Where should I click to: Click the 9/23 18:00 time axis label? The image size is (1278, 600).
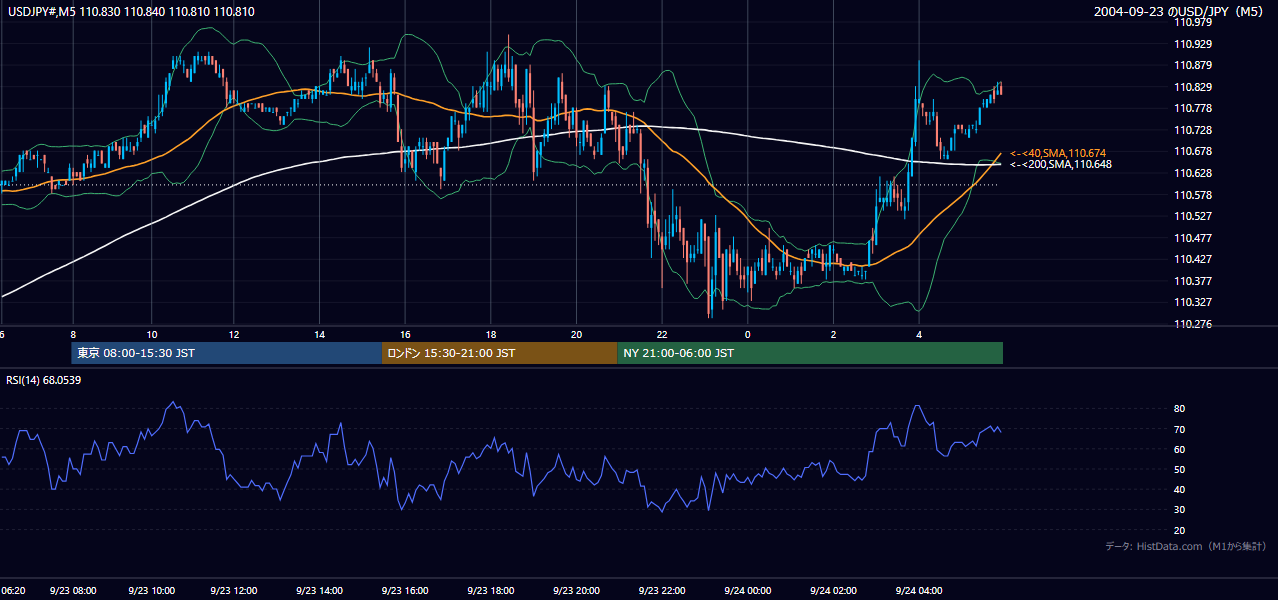[x=492, y=591]
